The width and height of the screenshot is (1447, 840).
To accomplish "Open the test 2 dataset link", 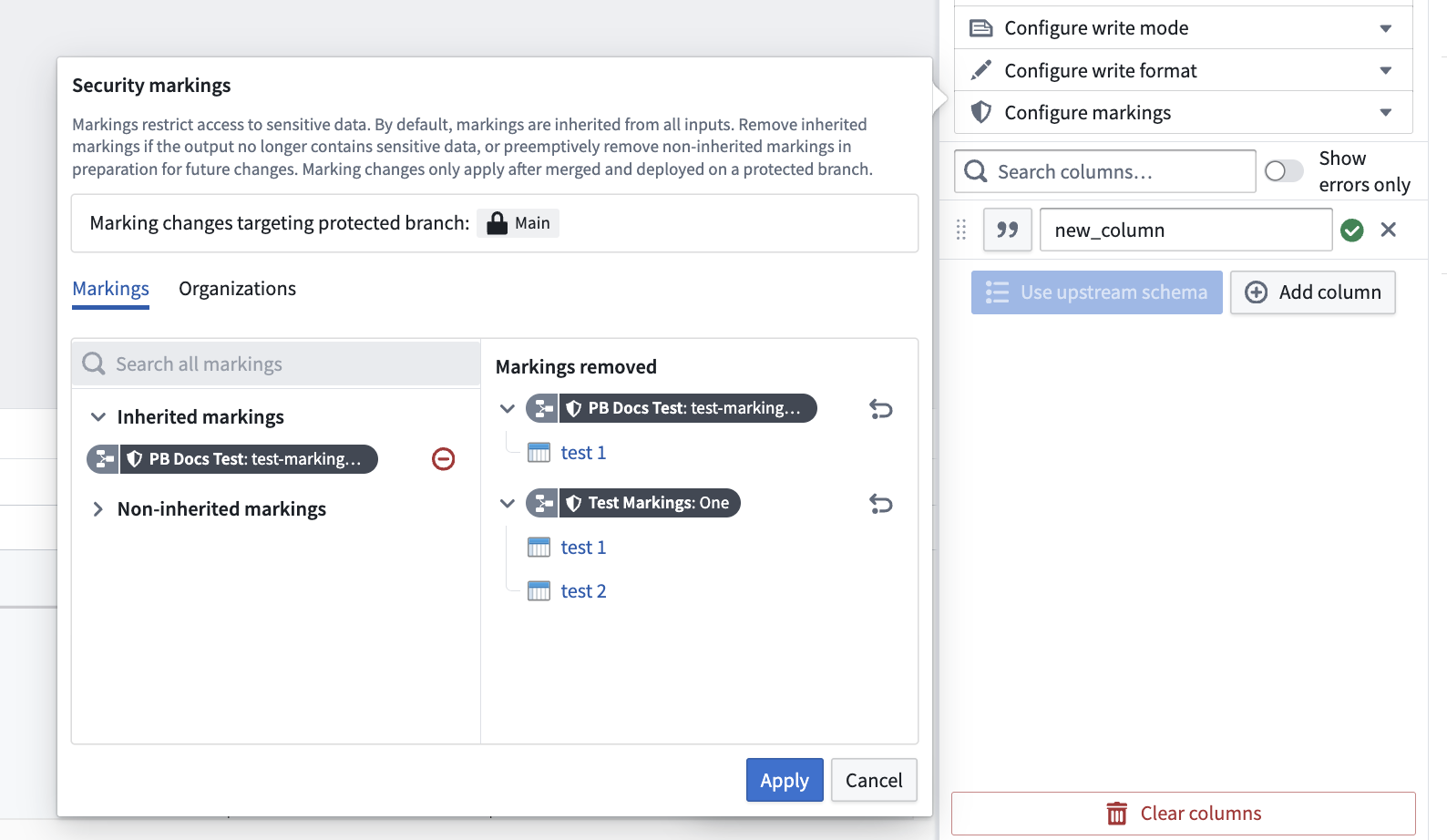I will (x=583, y=591).
